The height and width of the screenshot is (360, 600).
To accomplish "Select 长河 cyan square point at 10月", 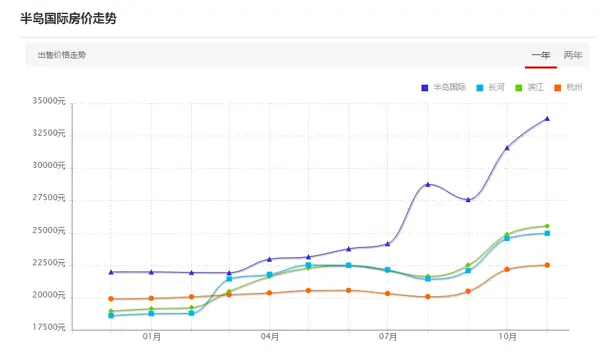I will pyautogui.click(x=507, y=238).
